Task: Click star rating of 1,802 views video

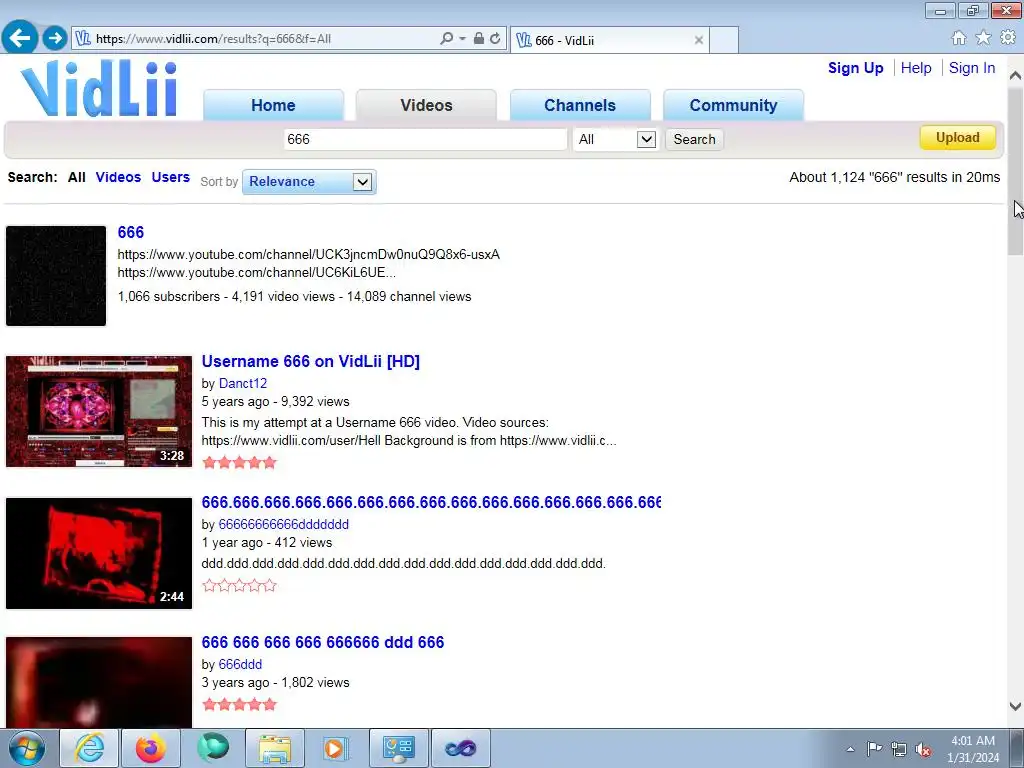Action: (240, 705)
